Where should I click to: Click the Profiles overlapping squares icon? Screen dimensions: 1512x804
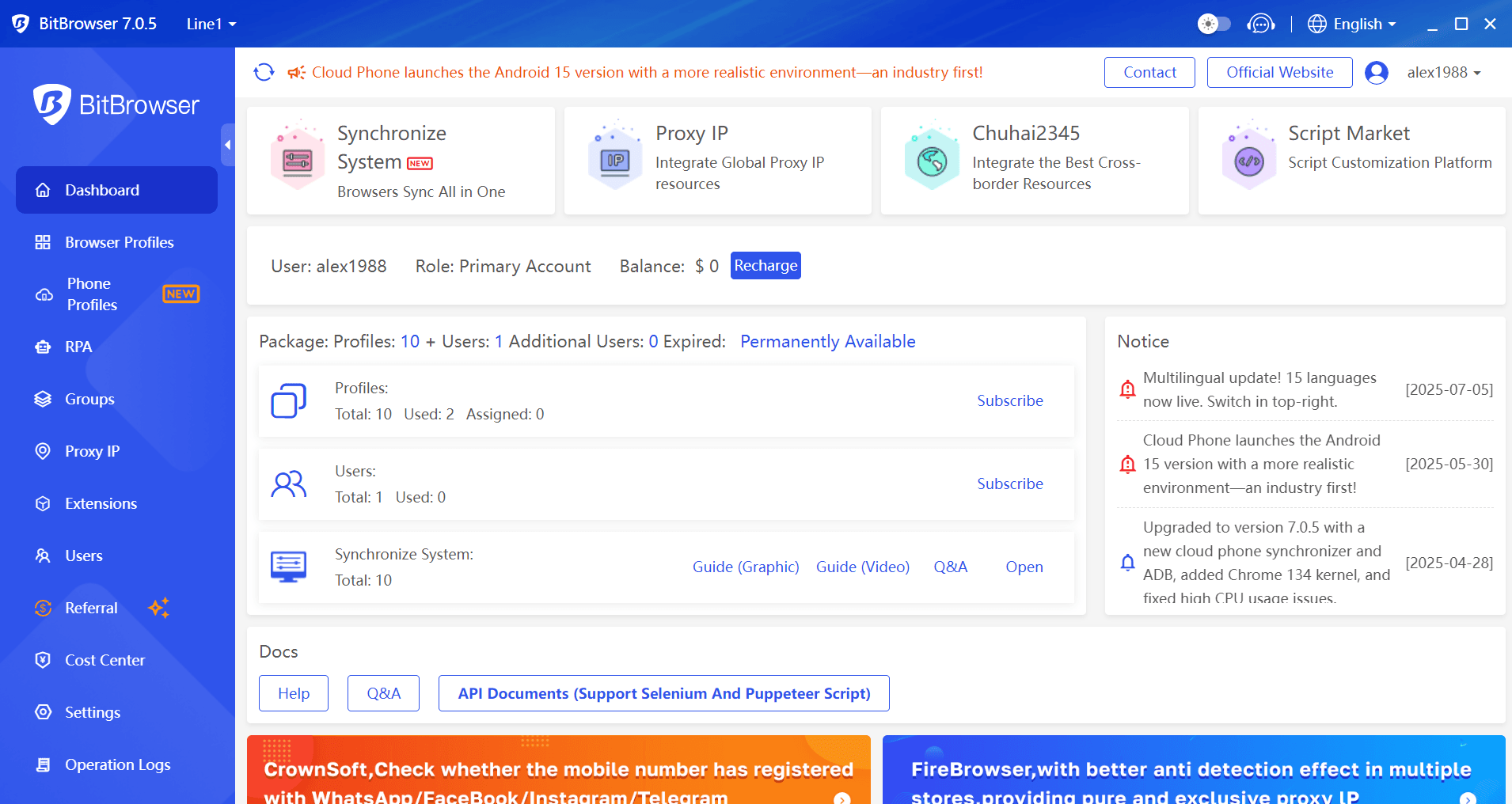coord(289,400)
